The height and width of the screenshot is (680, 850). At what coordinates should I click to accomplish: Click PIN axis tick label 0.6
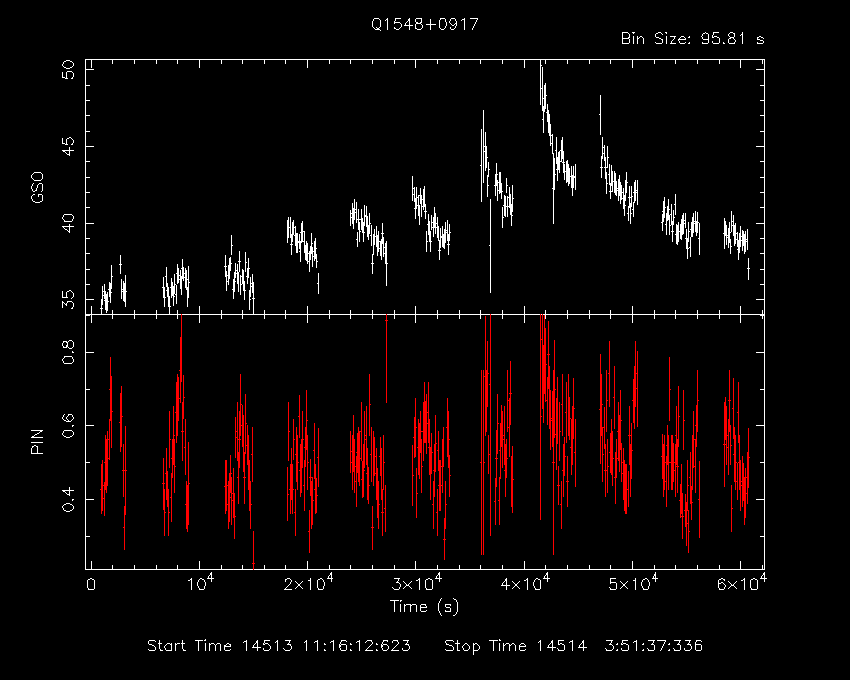[x=69, y=426]
